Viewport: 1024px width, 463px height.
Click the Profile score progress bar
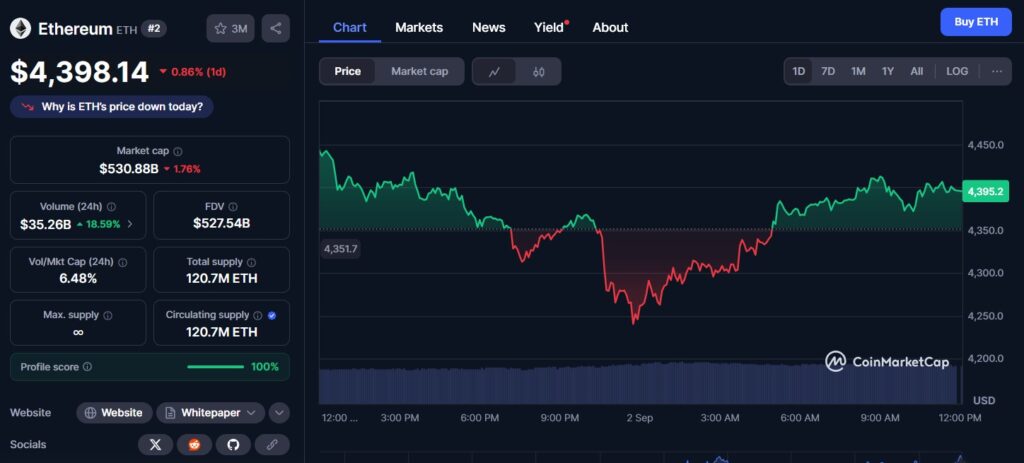(x=215, y=367)
